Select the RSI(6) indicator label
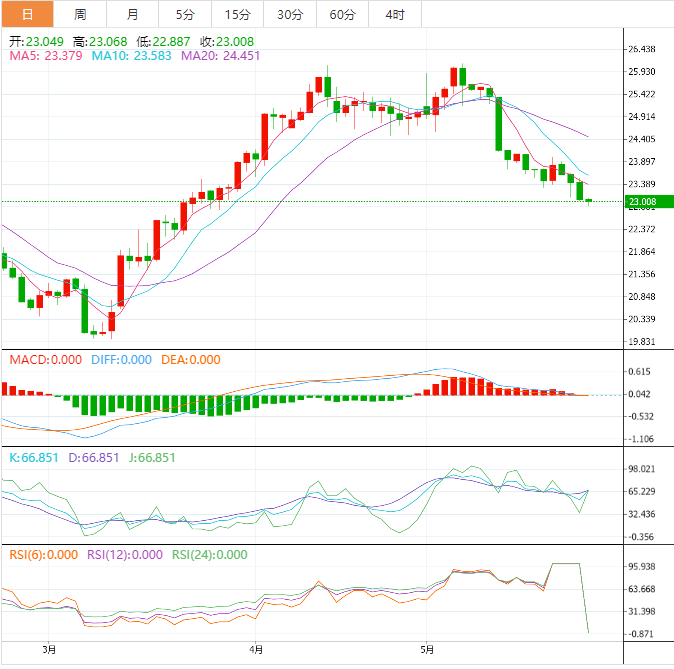This screenshot has width=674, height=669. click(x=42, y=554)
